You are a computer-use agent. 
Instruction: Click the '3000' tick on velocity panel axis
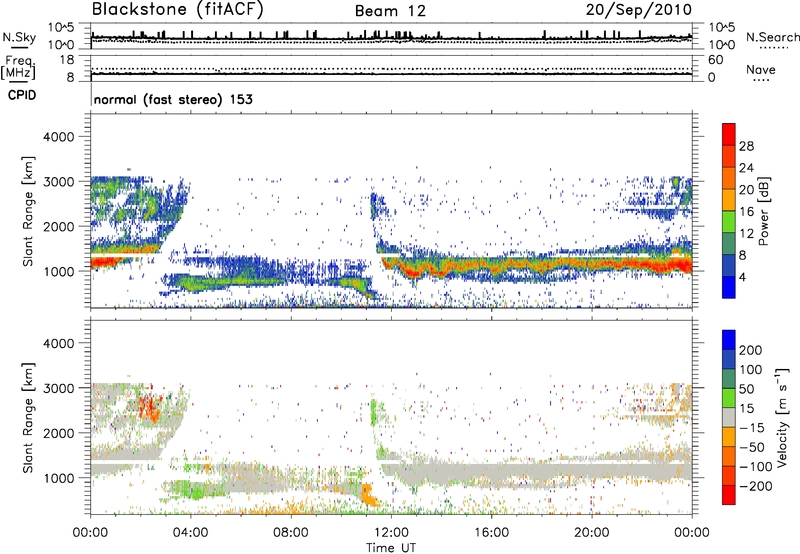click(58, 388)
